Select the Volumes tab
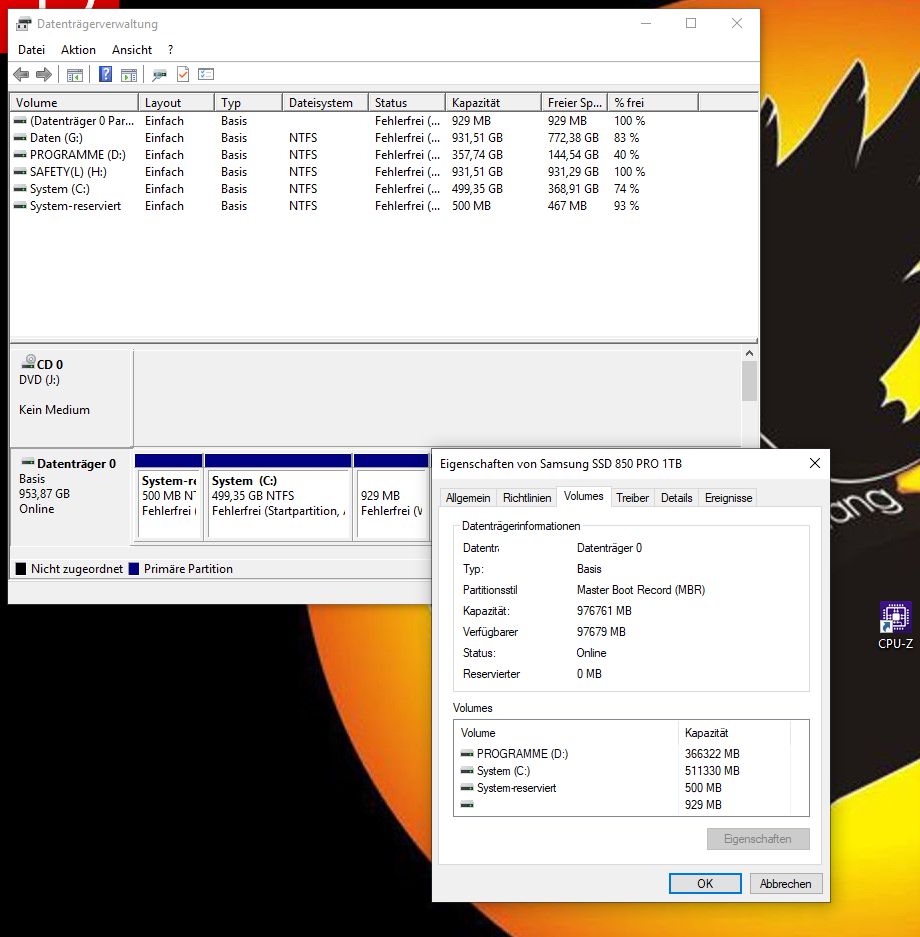920x937 pixels. click(x=584, y=497)
